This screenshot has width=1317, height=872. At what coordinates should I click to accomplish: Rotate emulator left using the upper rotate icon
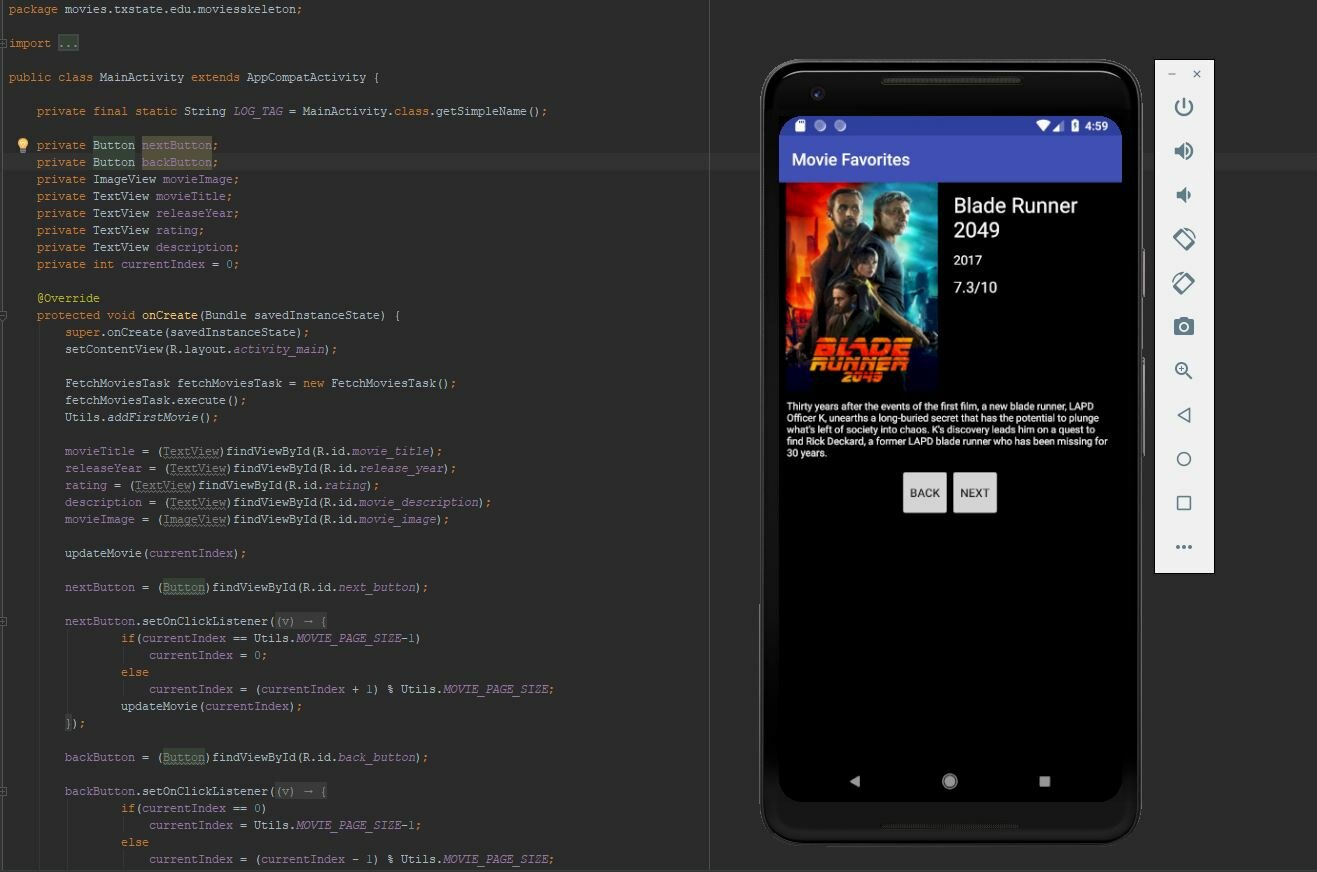tap(1184, 239)
